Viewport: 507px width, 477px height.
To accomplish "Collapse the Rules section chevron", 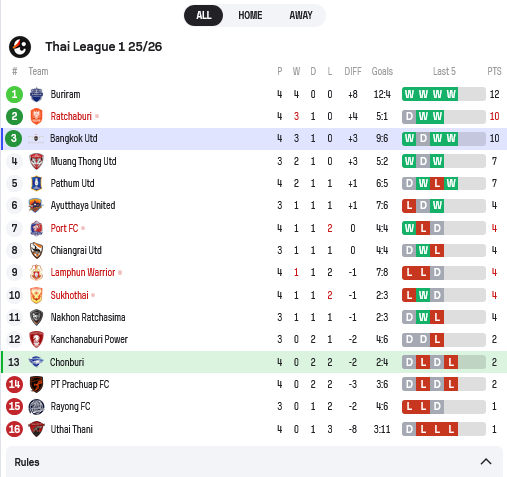I will (x=486, y=462).
